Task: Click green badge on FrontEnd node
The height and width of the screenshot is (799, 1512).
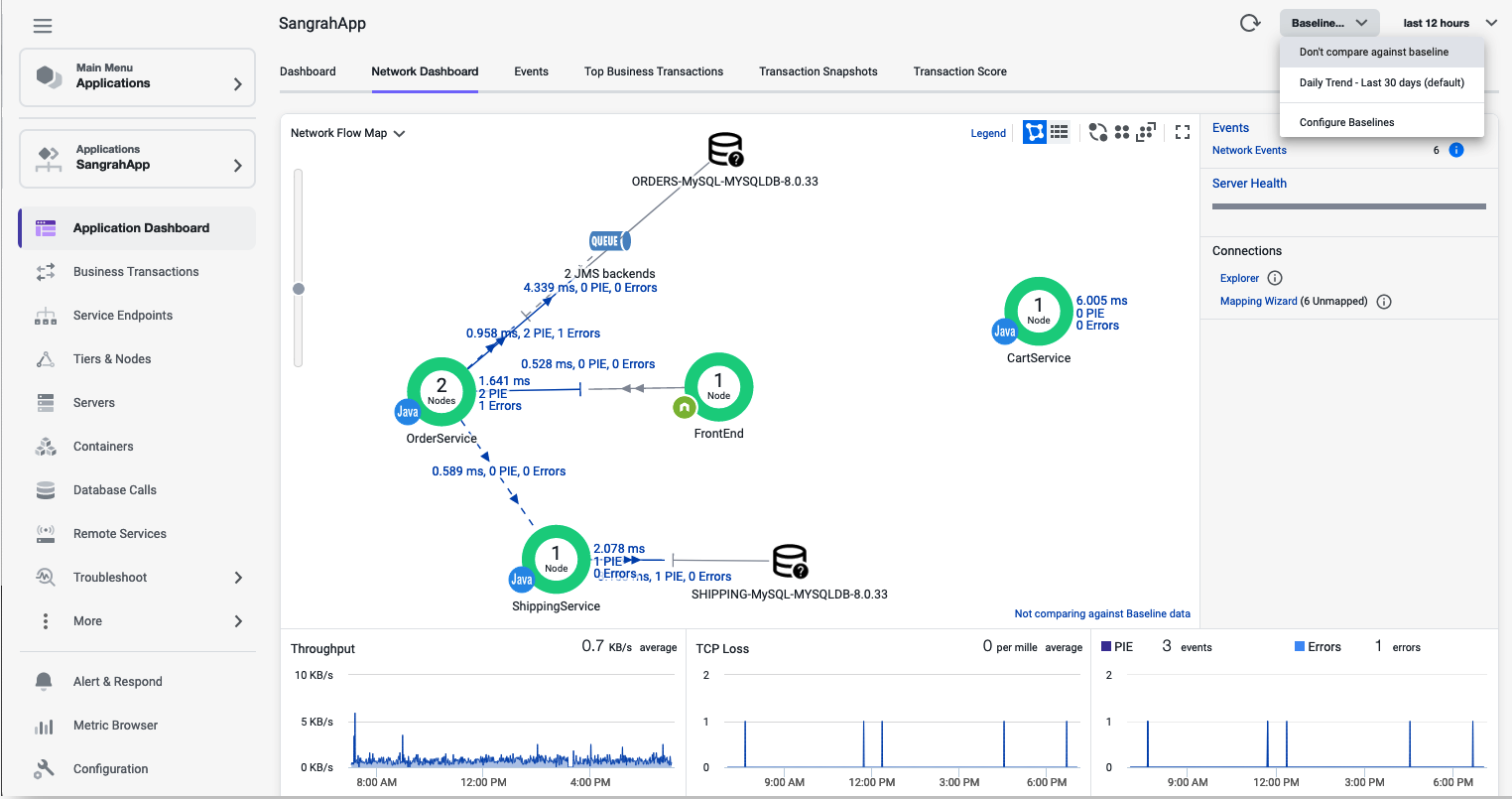Action: 684,407
